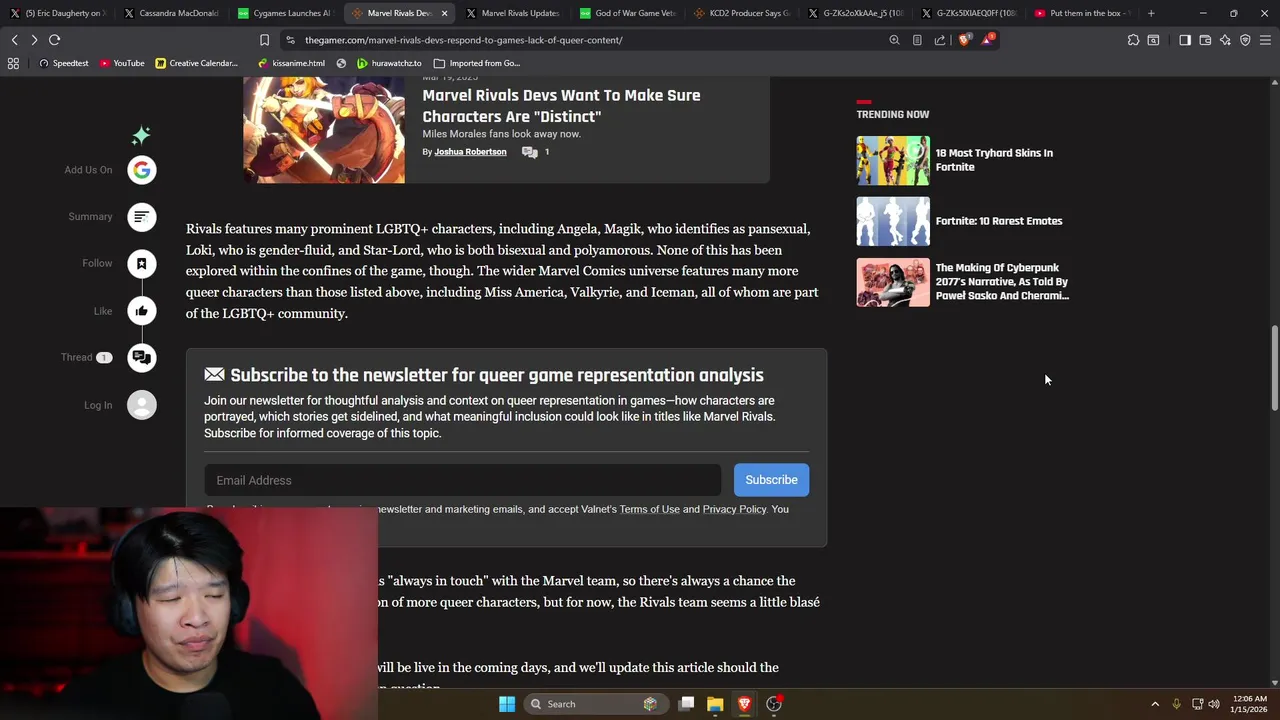Image resolution: width=1280 pixels, height=720 pixels.
Task: Switch to Put them in the box tab
Action: coord(1084,13)
